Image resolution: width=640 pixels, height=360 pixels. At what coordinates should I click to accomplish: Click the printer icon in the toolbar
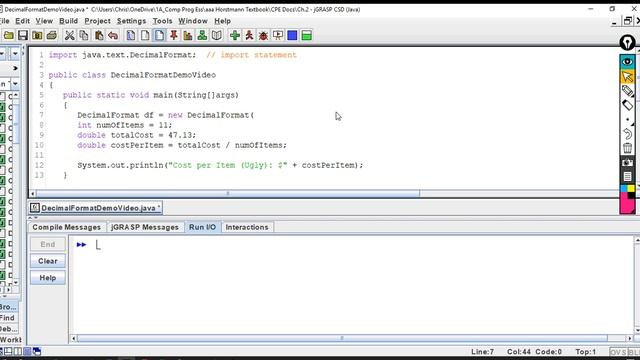[x=52, y=36]
